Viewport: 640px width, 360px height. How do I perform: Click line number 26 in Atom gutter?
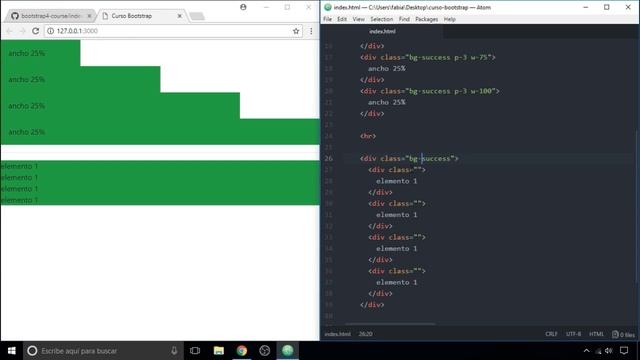click(x=329, y=158)
